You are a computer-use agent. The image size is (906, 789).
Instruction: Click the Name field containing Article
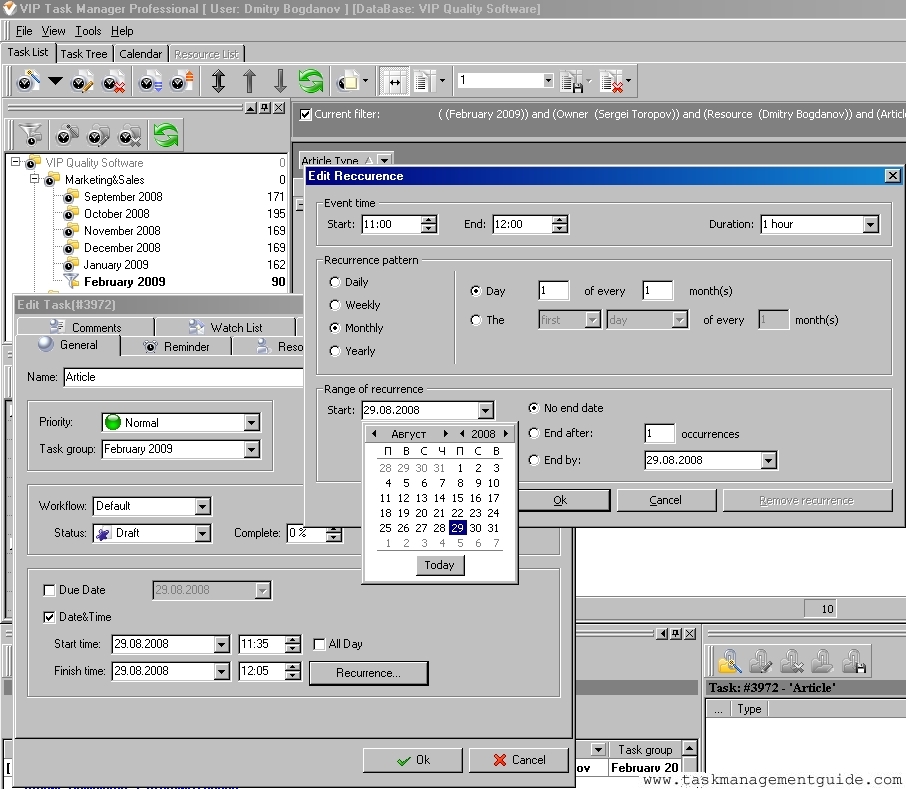tap(183, 377)
